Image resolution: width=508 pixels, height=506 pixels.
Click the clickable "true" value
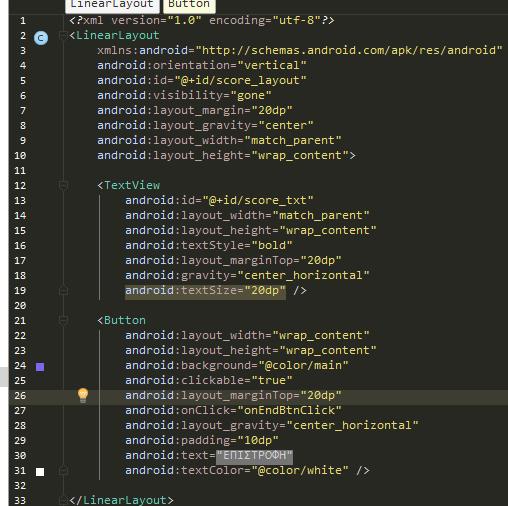tap(272, 380)
